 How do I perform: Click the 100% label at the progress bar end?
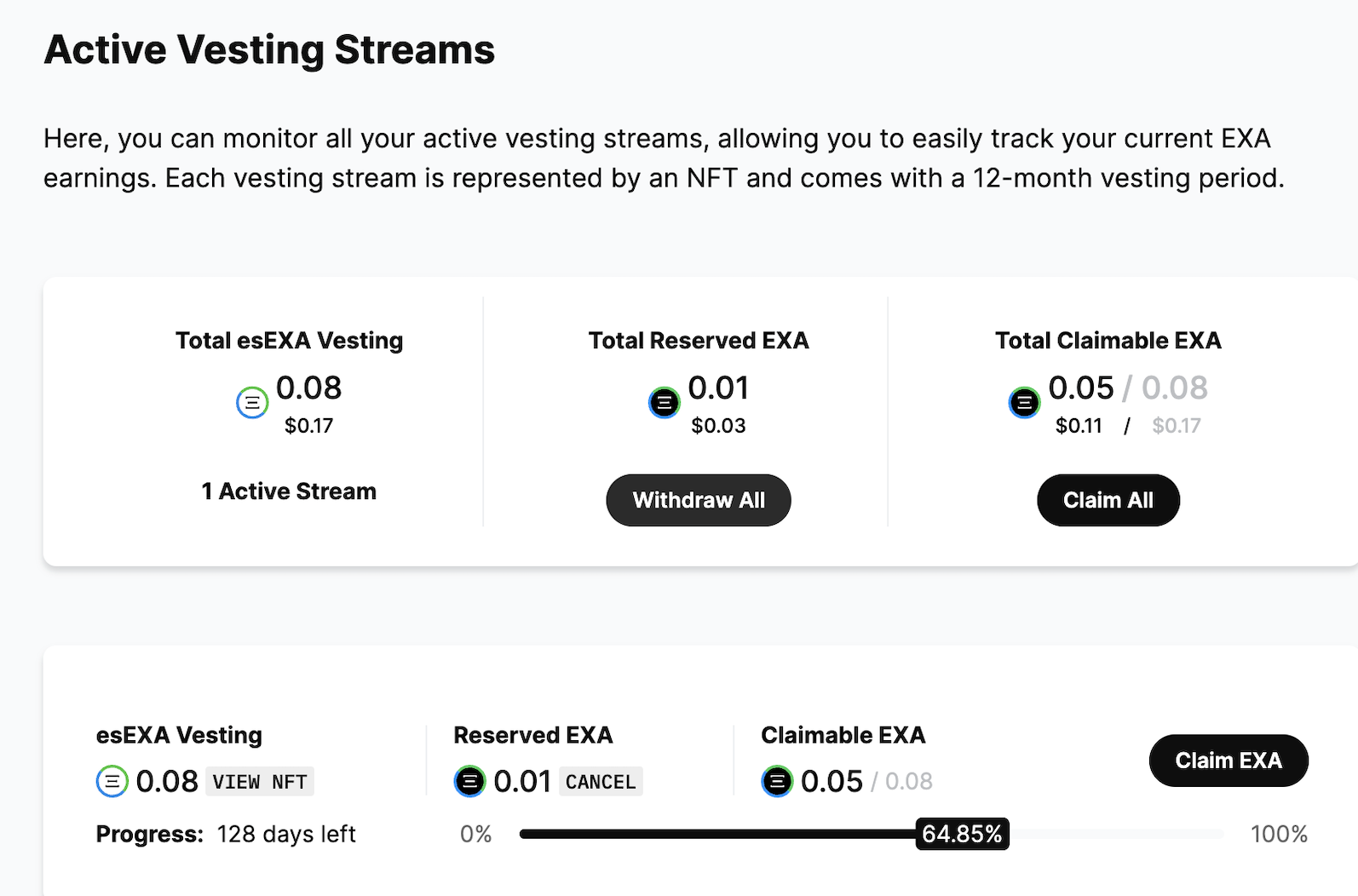(1279, 834)
